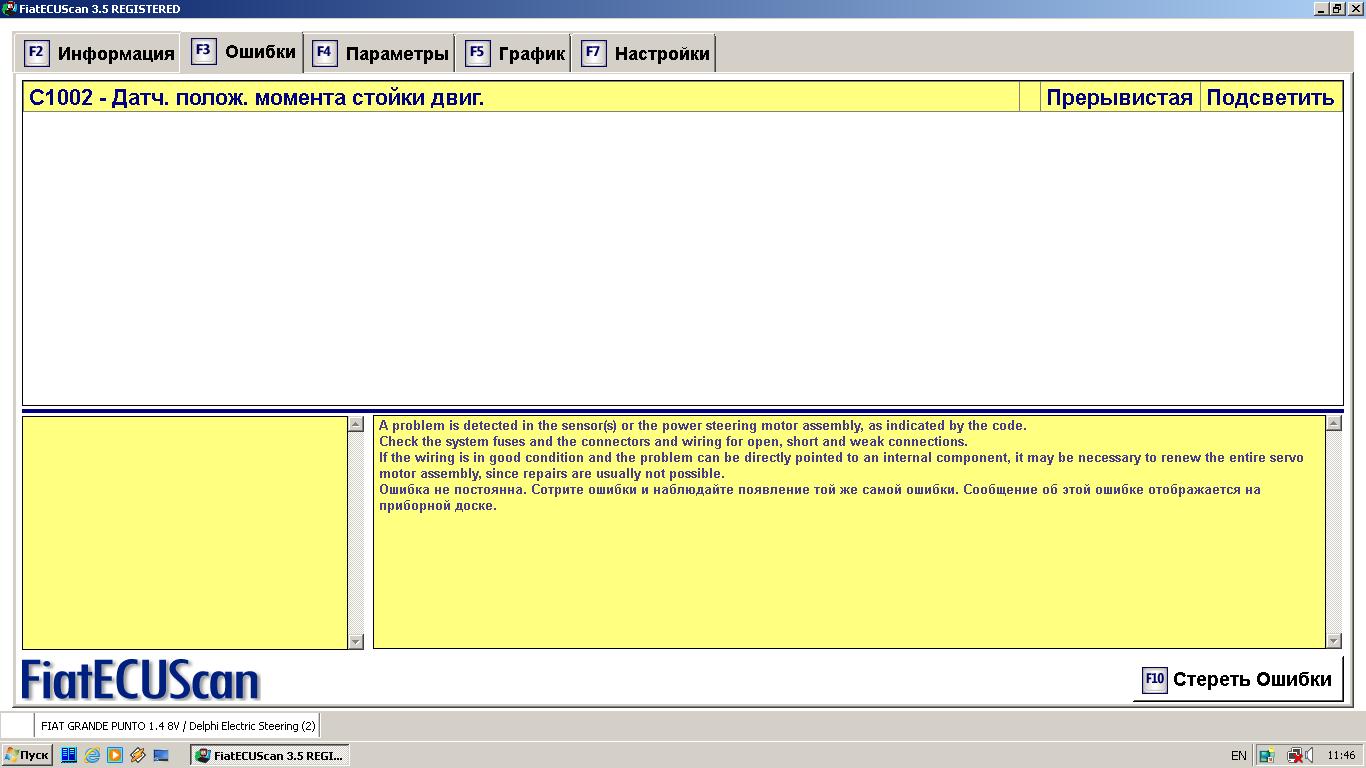Open the Пуск start menu

tap(27, 755)
